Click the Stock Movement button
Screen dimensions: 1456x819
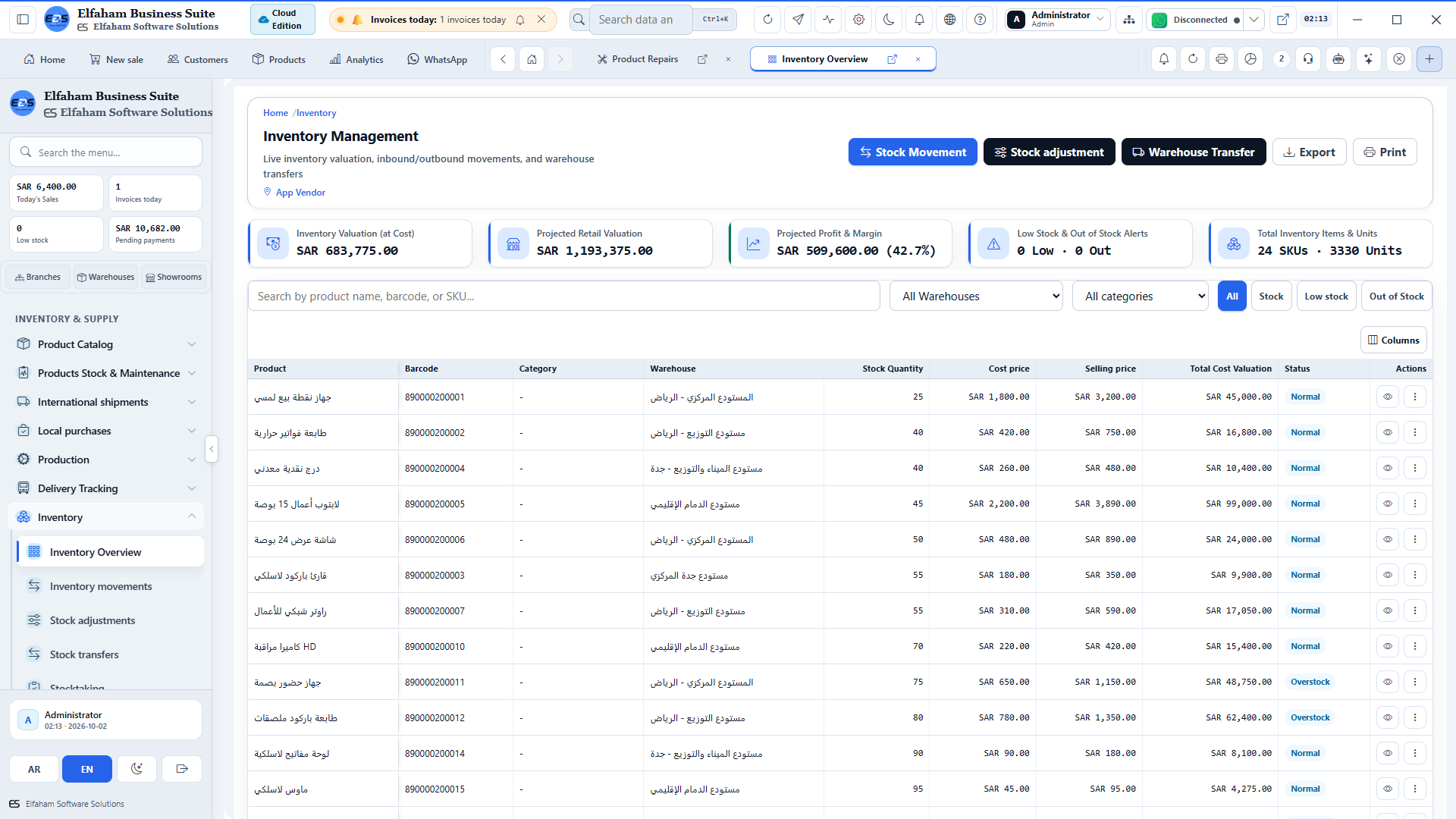(x=913, y=152)
